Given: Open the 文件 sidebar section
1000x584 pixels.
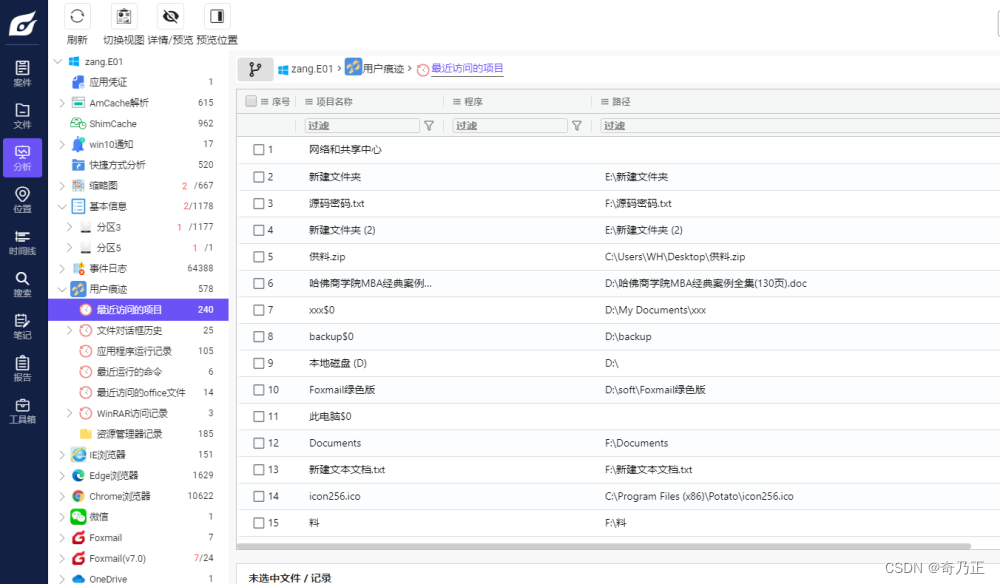Looking at the screenshot, I should pos(22,115).
